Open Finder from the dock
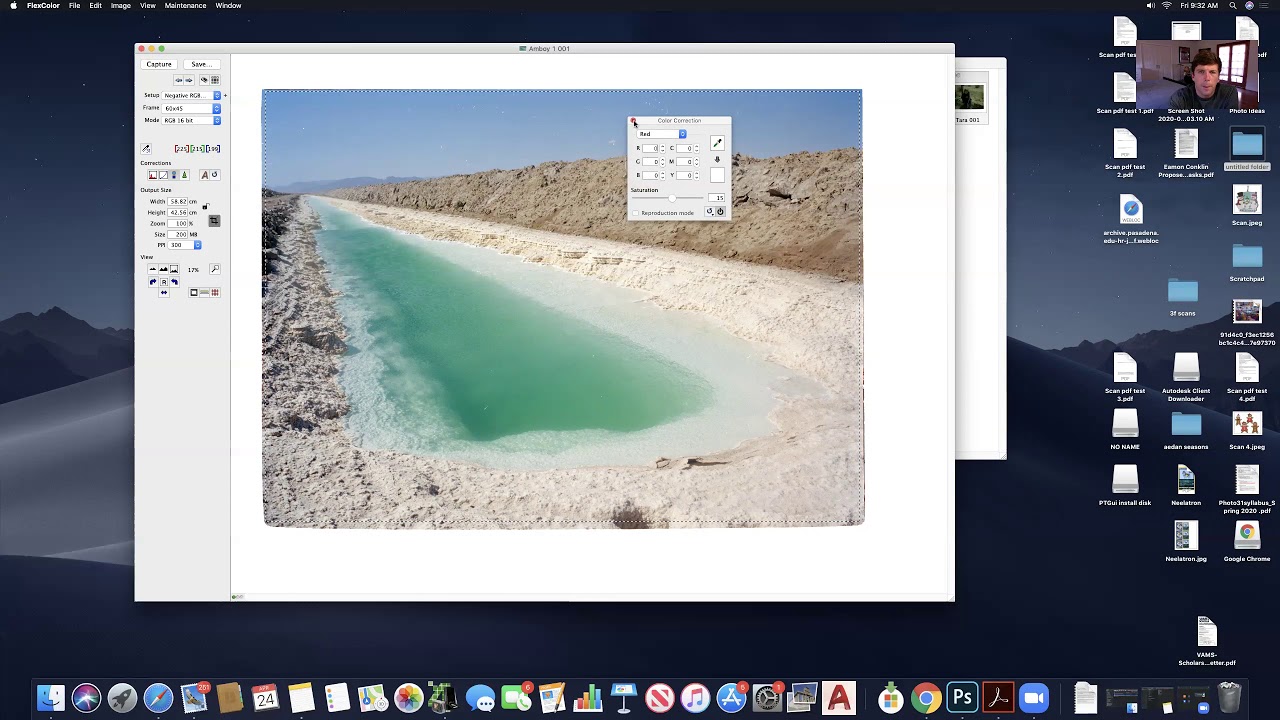The height and width of the screenshot is (720, 1280). click(50, 697)
